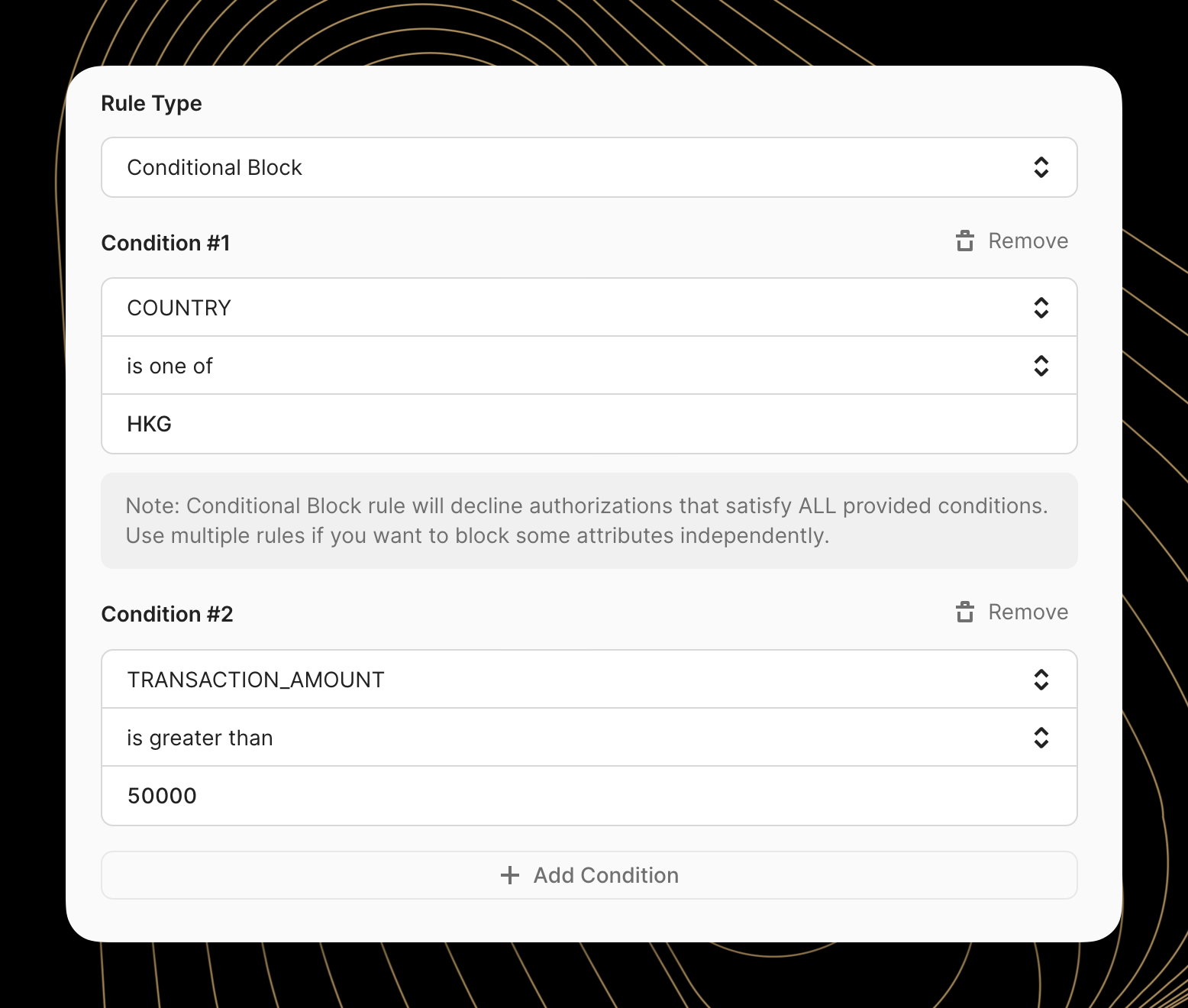The image size is (1188, 1008).
Task: Remove Condition #1 using its Remove link
Action: point(1028,241)
